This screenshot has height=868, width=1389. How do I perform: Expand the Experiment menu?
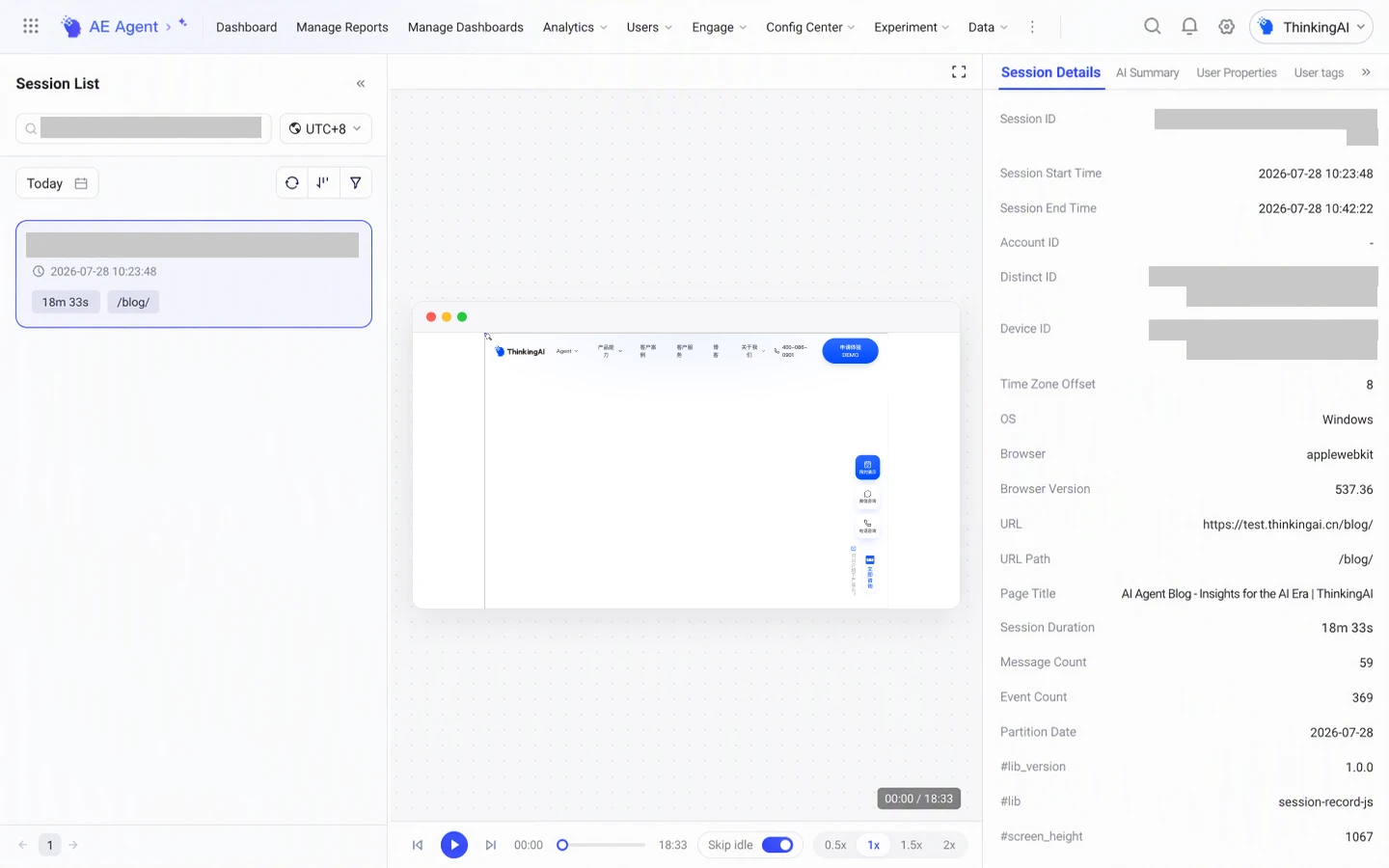(912, 27)
